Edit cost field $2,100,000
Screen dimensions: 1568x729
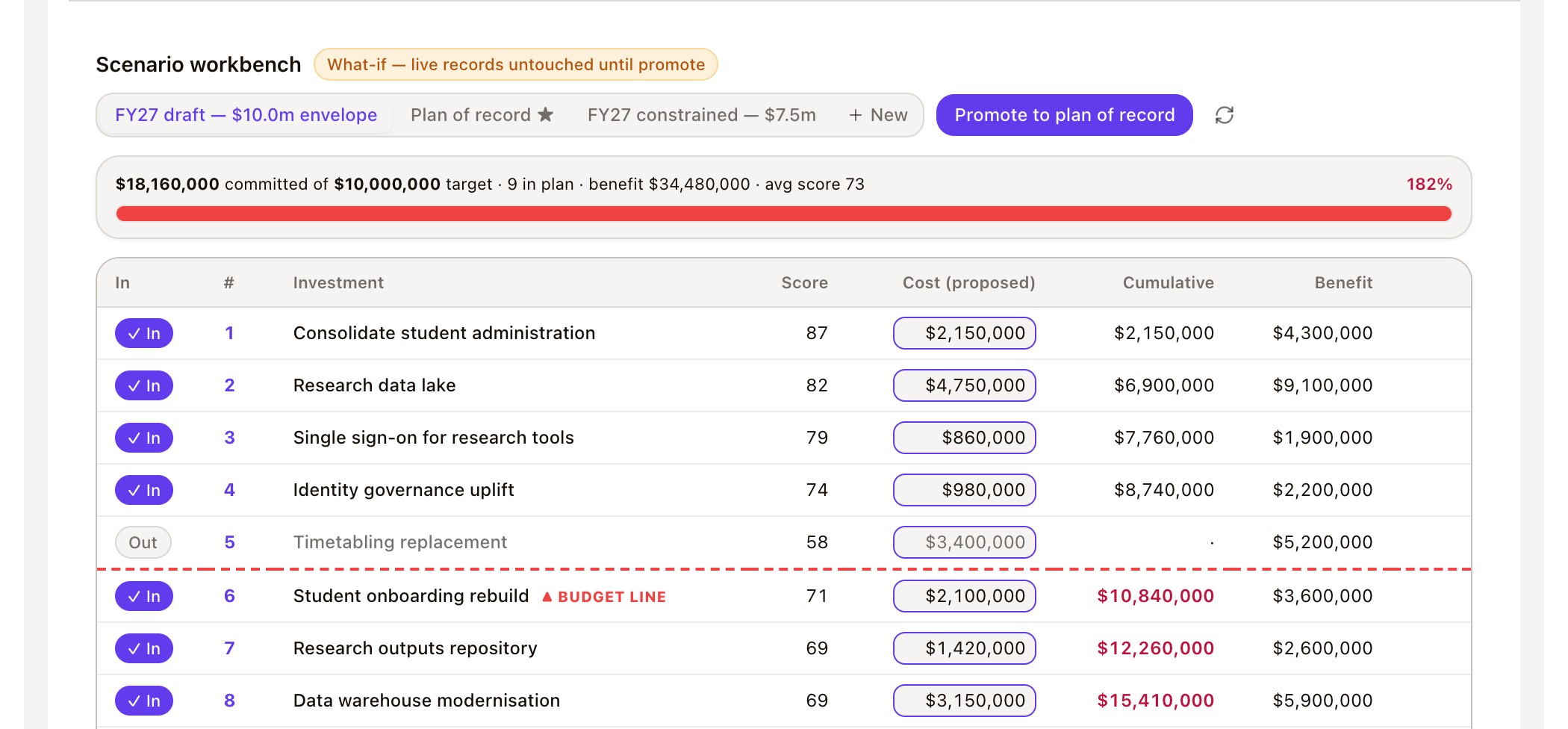coord(965,596)
